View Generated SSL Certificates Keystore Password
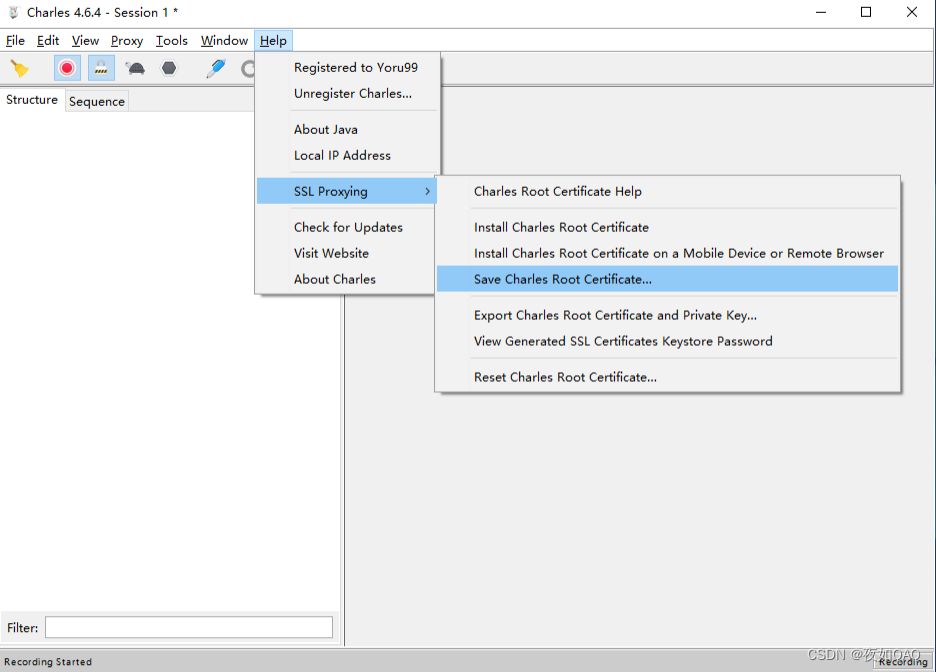The width and height of the screenshot is (936, 672). 667,341
